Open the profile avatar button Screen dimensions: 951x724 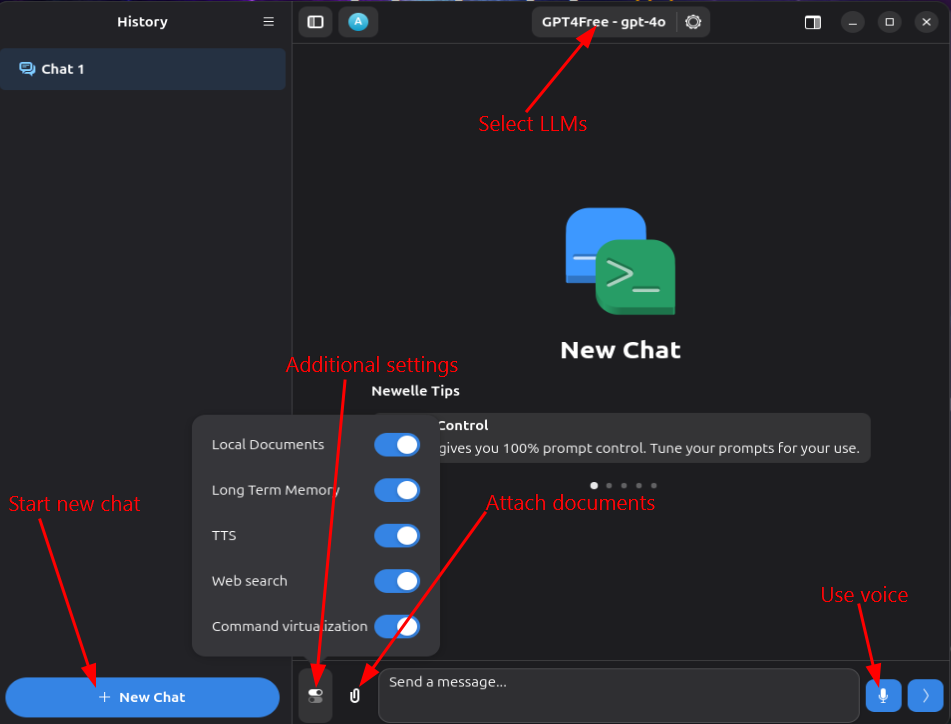coord(358,22)
